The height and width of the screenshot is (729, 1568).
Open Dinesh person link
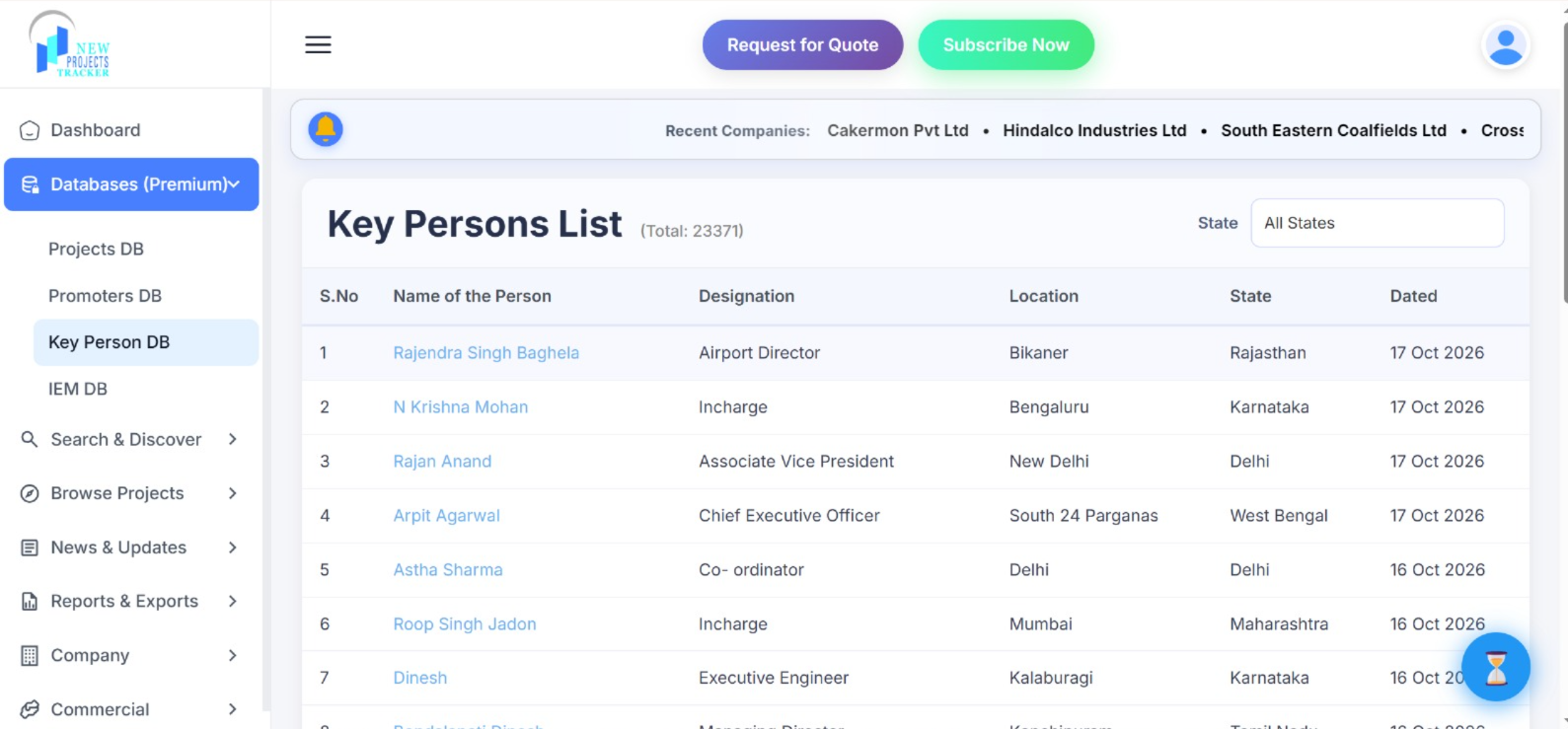[x=419, y=678]
